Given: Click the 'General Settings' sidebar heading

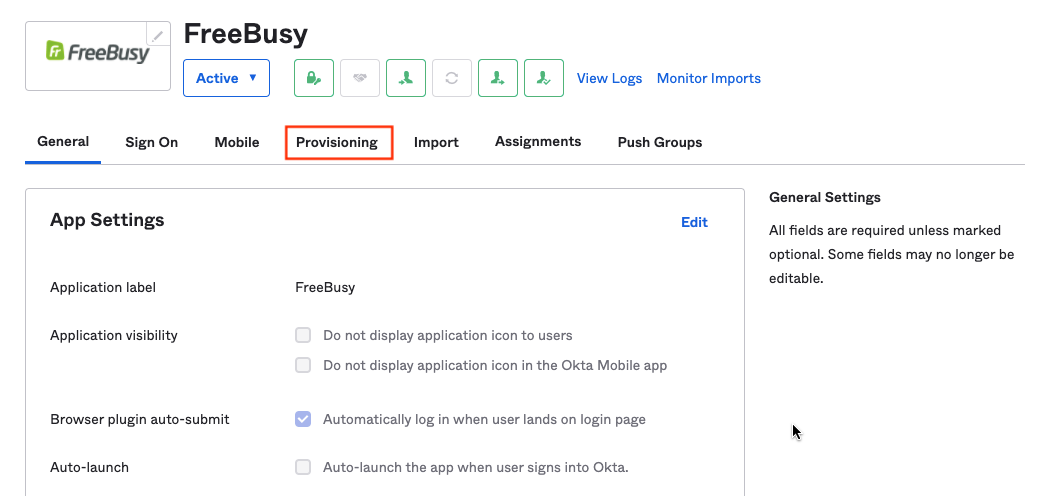Looking at the screenshot, I should tap(825, 197).
